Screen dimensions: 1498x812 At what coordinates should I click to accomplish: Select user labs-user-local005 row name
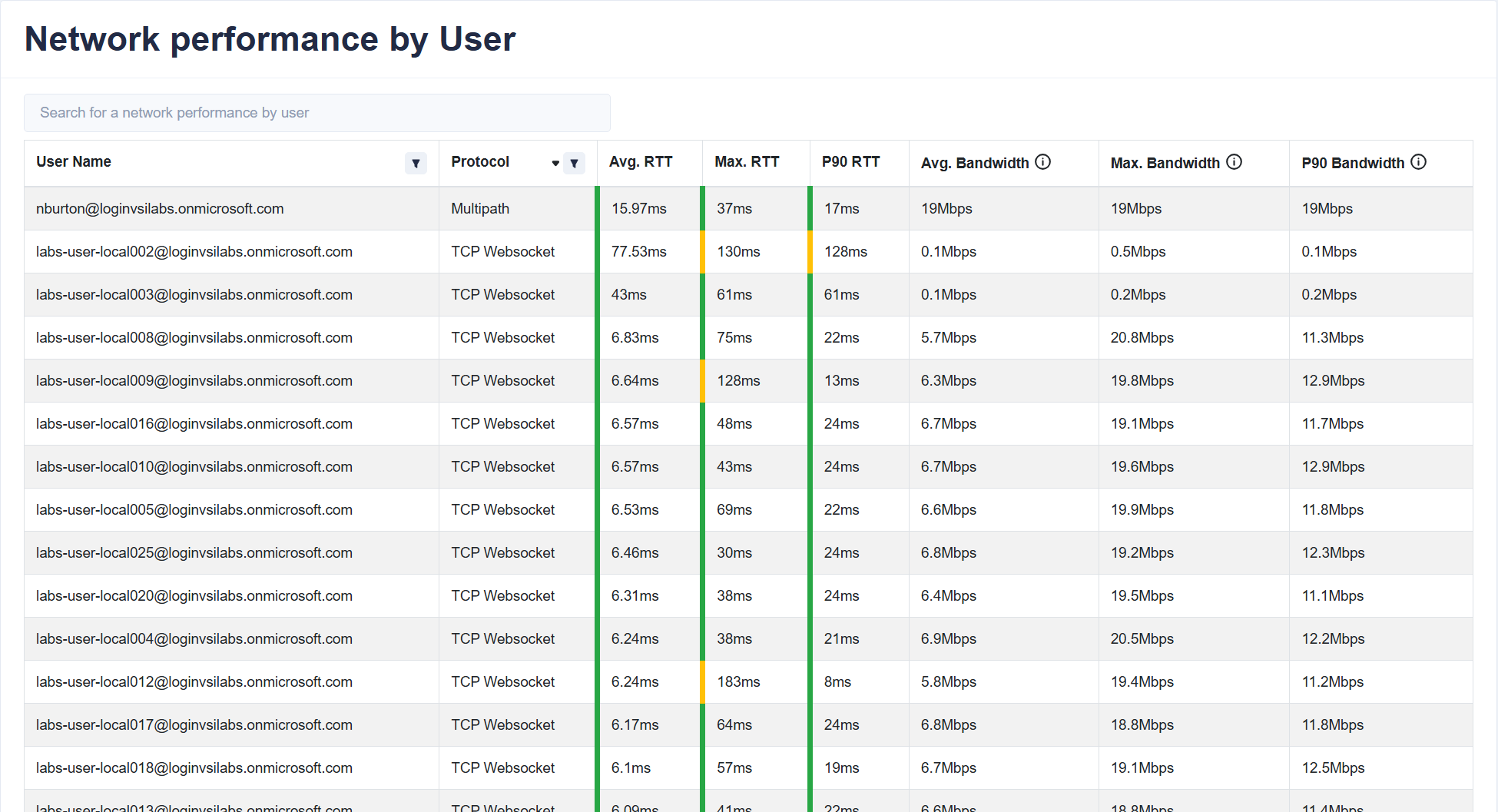(x=194, y=510)
